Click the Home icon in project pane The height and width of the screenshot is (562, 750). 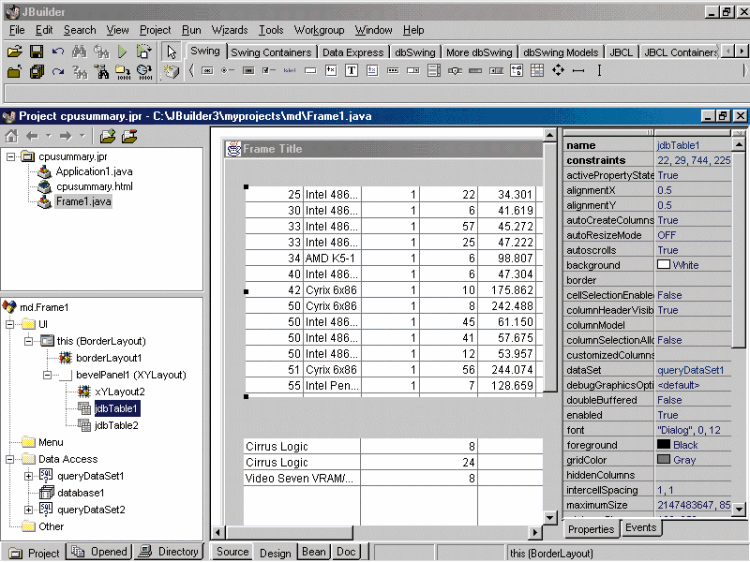tap(11, 136)
